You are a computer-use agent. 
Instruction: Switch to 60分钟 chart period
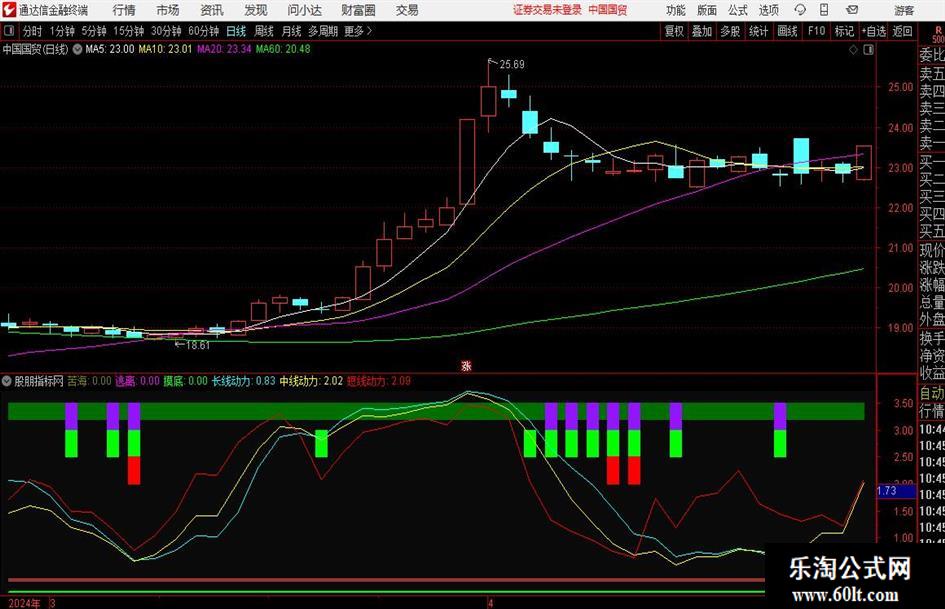click(204, 31)
